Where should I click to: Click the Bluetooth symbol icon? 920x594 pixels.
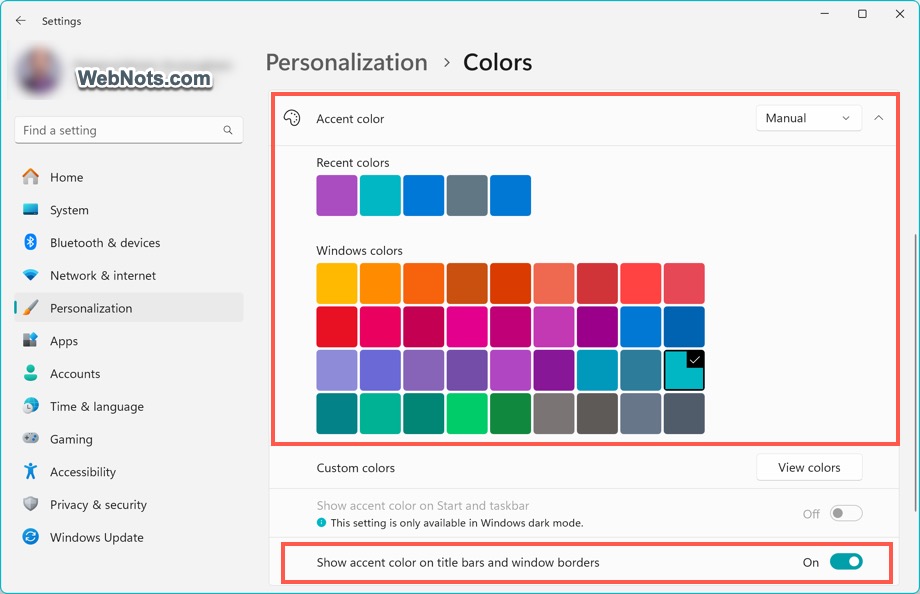pyautogui.click(x=31, y=242)
